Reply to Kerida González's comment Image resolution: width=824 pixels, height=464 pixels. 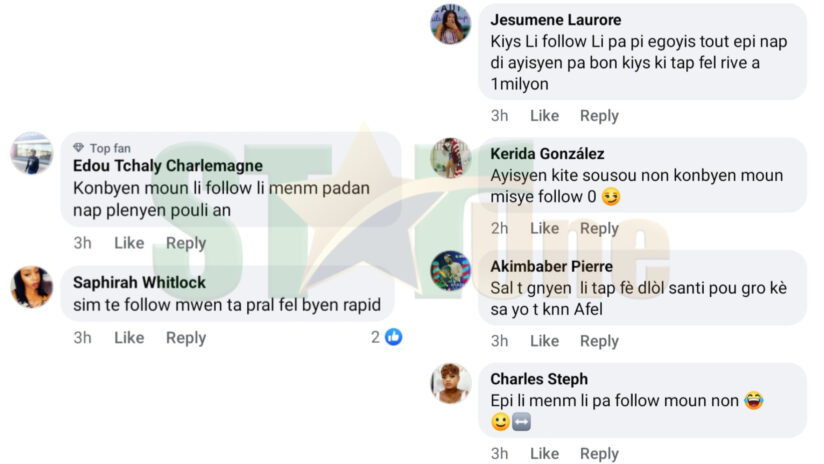599,228
